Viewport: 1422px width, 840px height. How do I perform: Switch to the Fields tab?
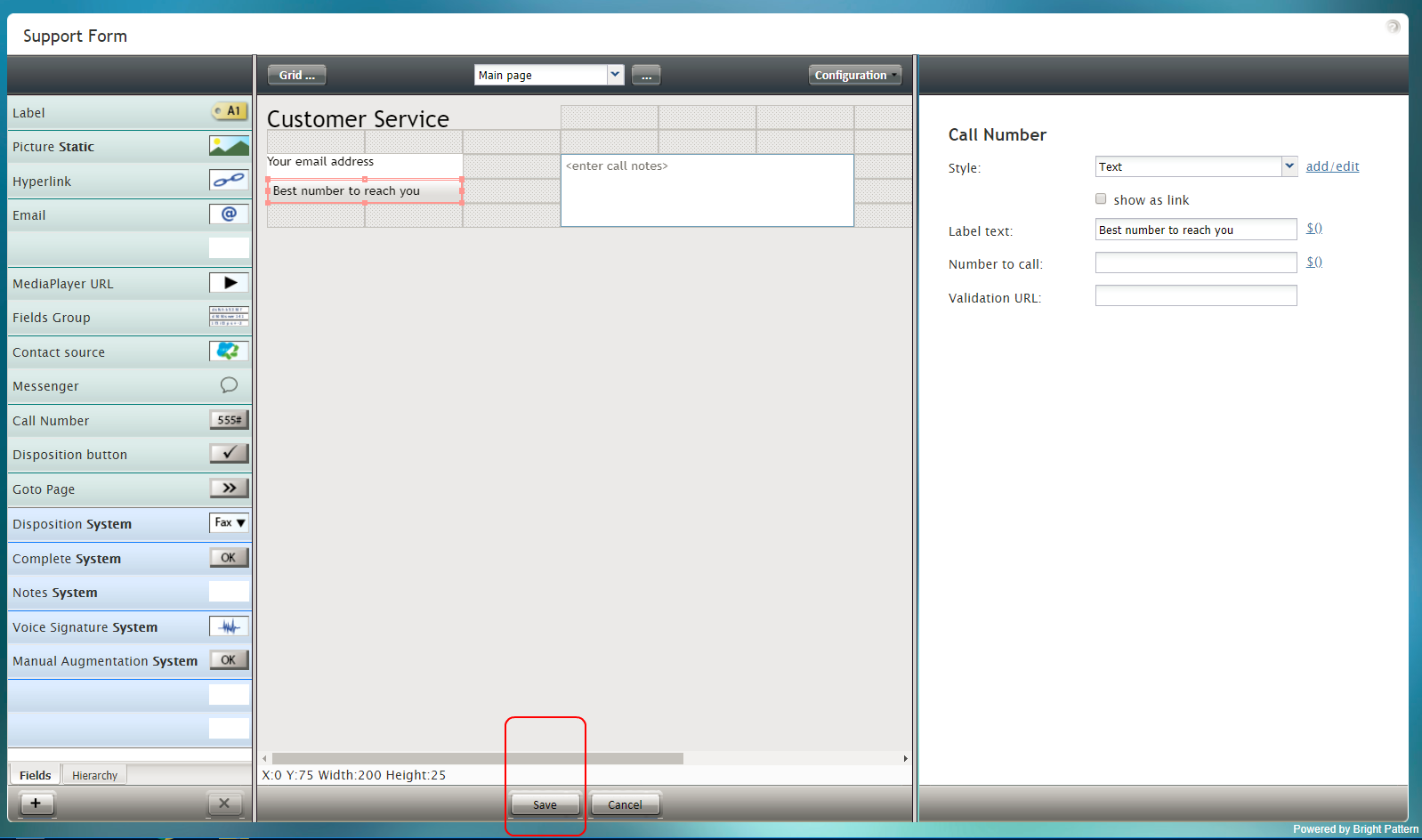pyautogui.click(x=36, y=775)
